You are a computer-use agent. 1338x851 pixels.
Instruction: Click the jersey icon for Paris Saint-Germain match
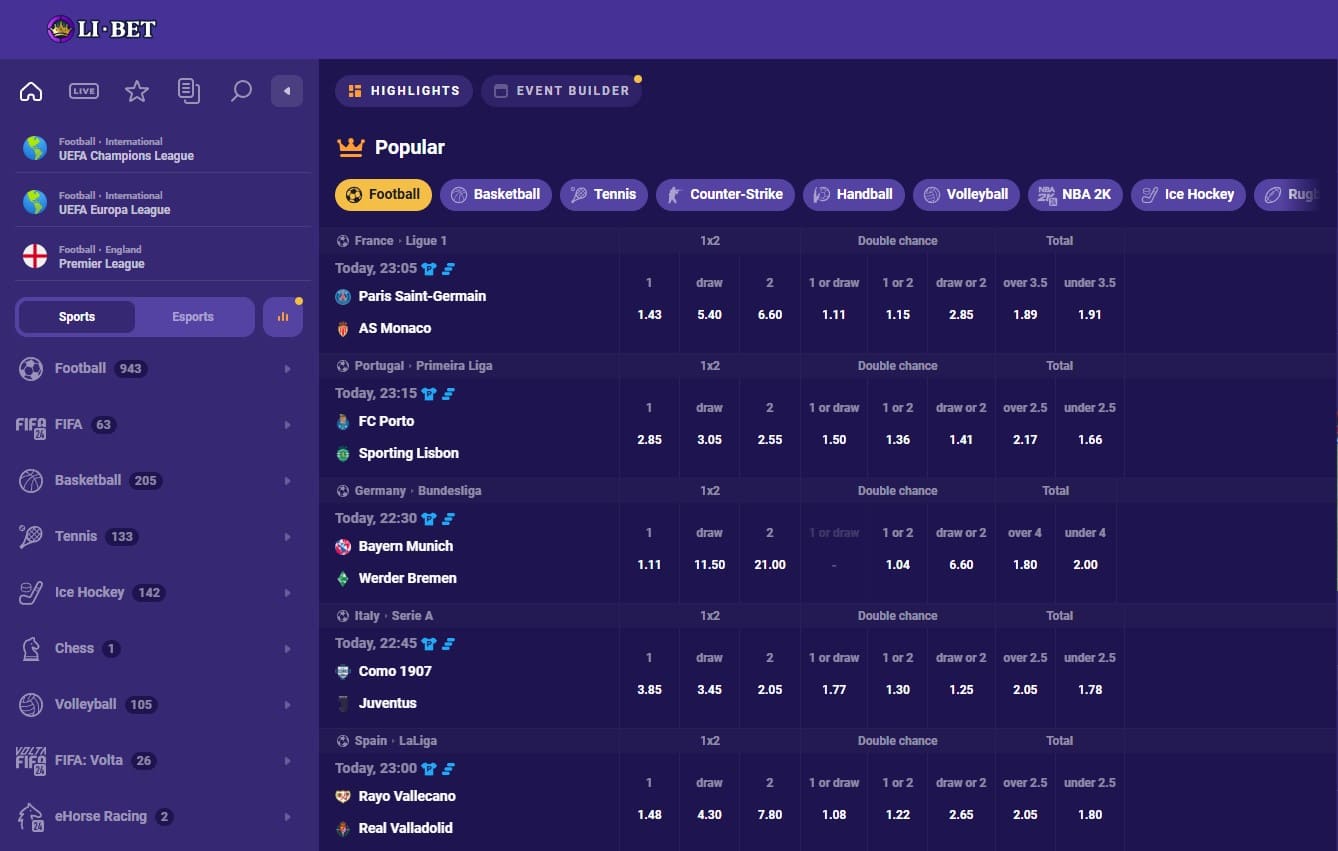429,269
